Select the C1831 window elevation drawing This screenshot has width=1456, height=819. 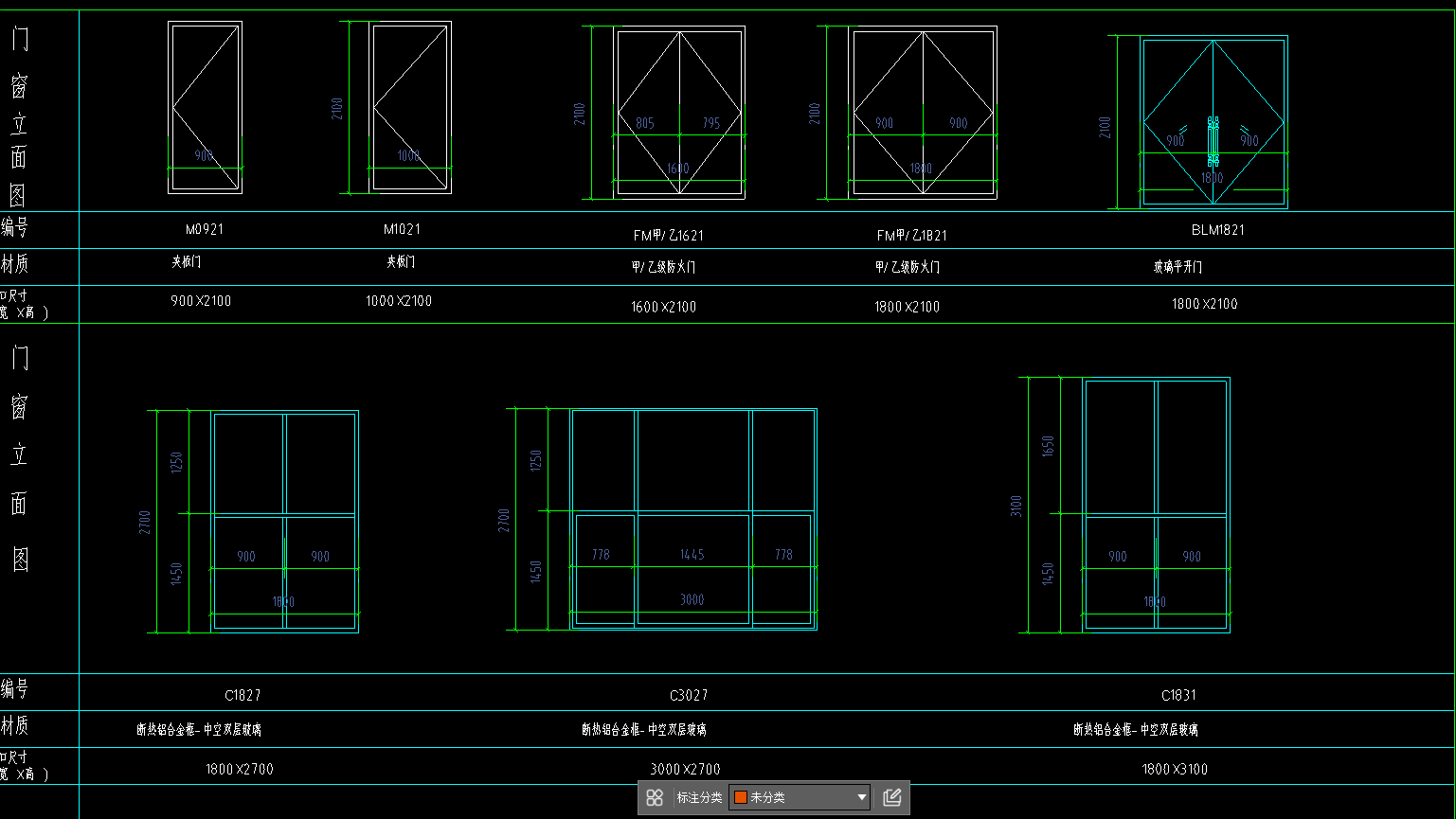1156,506
